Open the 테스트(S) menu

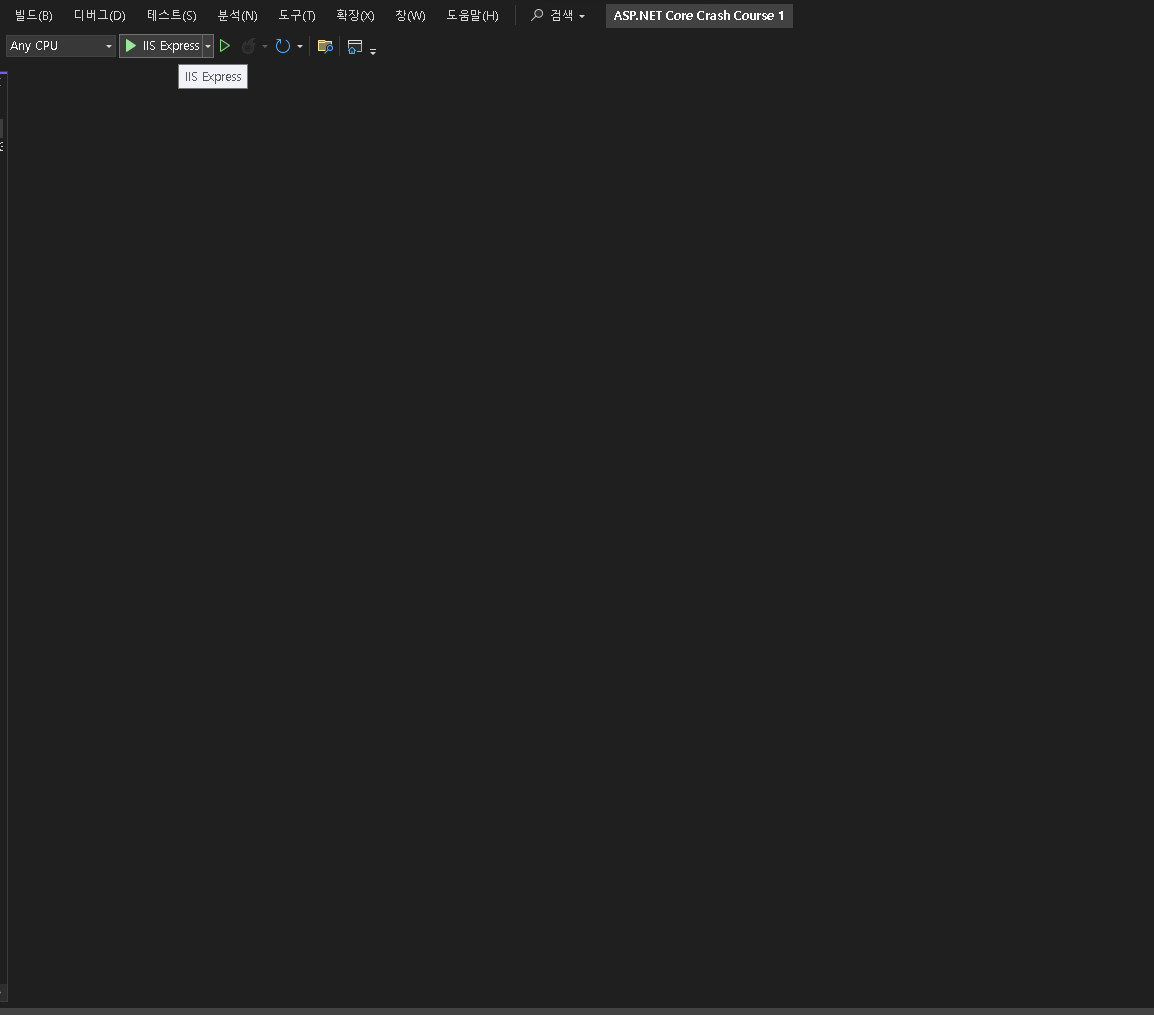coord(171,15)
